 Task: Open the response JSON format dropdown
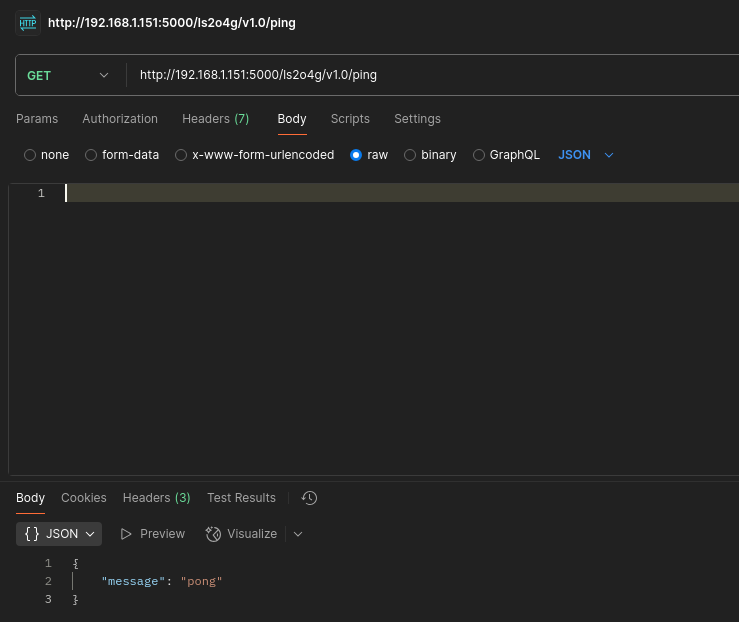click(x=59, y=534)
